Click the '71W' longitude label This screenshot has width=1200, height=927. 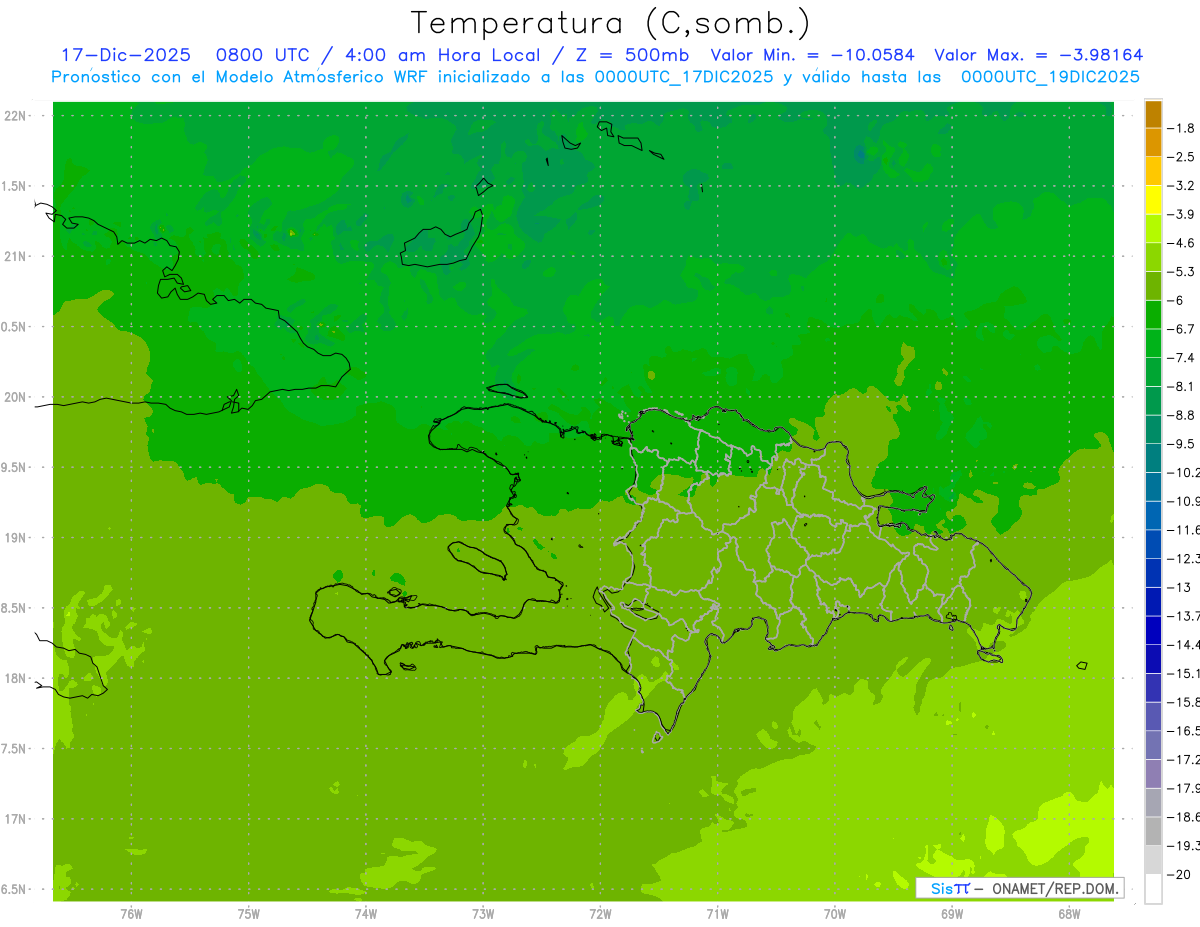tap(717, 913)
